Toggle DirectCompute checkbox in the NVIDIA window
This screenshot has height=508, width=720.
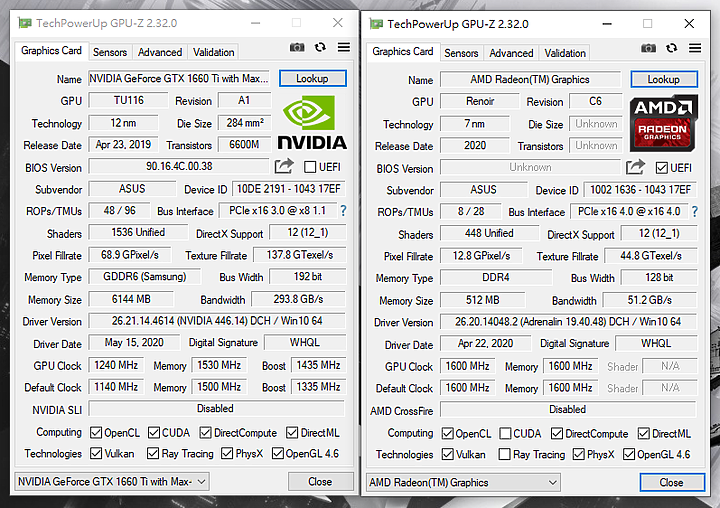pyautogui.click(x=205, y=433)
